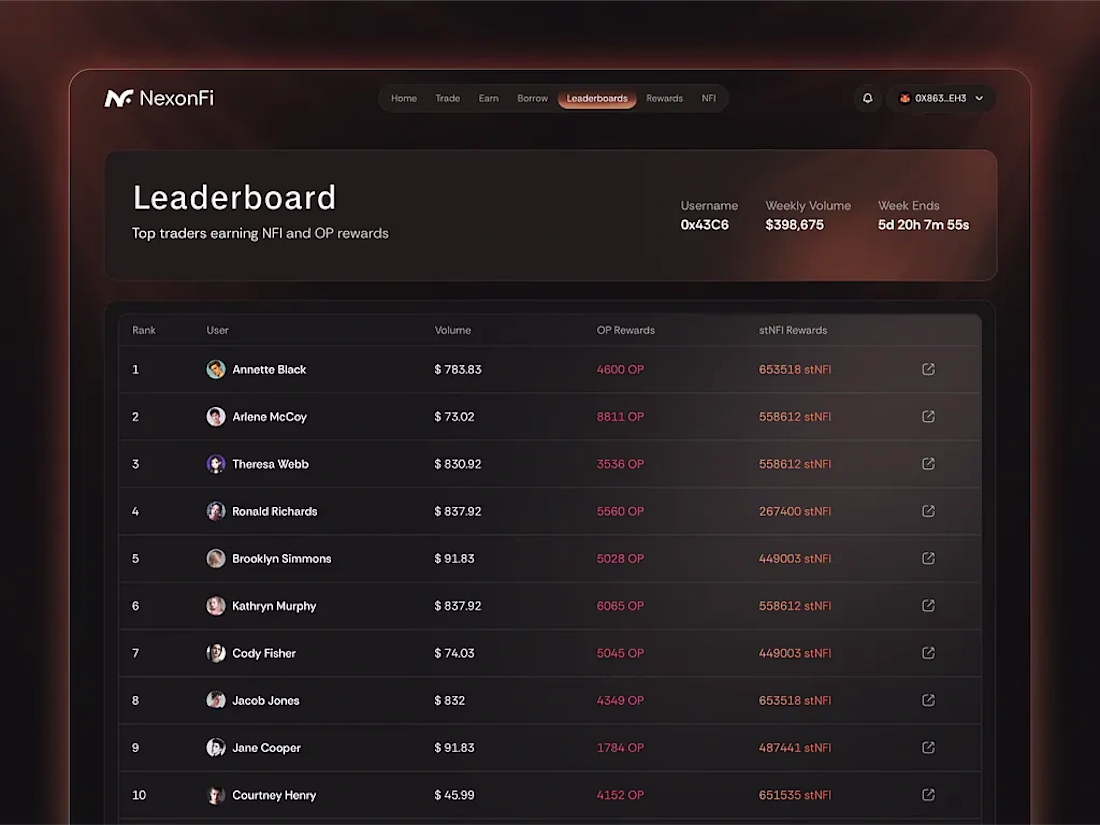1100x825 pixels.
Task: Click Theresa Webb's avatar
Action: tap(215, 464)
